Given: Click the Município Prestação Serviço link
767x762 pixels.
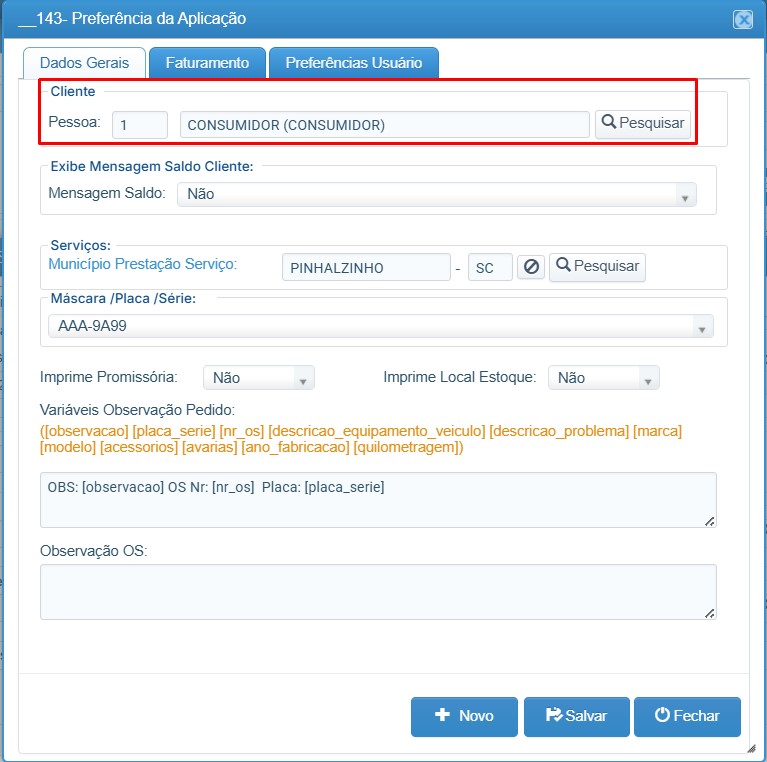Looking at the screenshot, I should click(x=142, y=264).
